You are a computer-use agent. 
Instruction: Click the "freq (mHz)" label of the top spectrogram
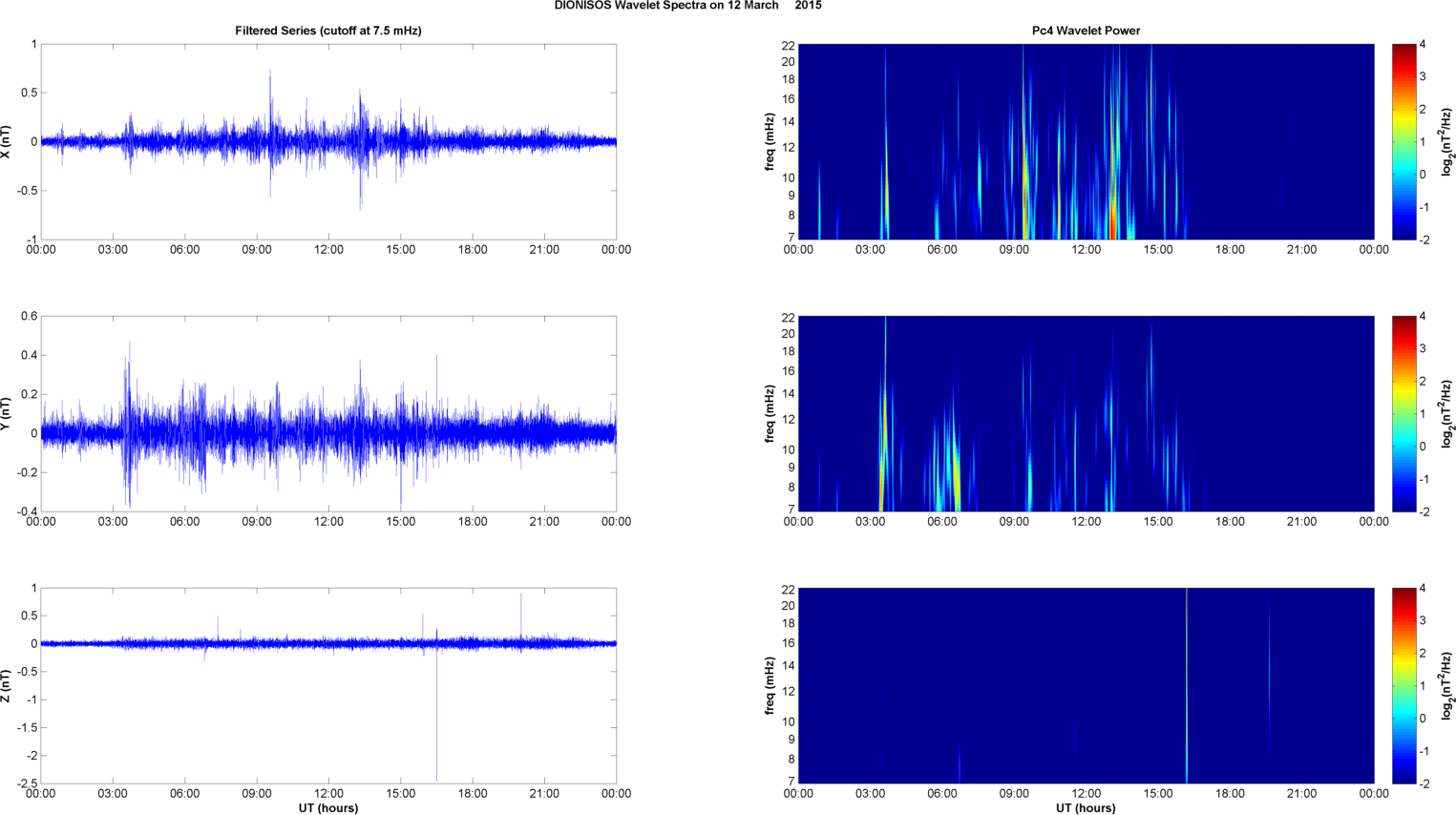tap(770, 141)
